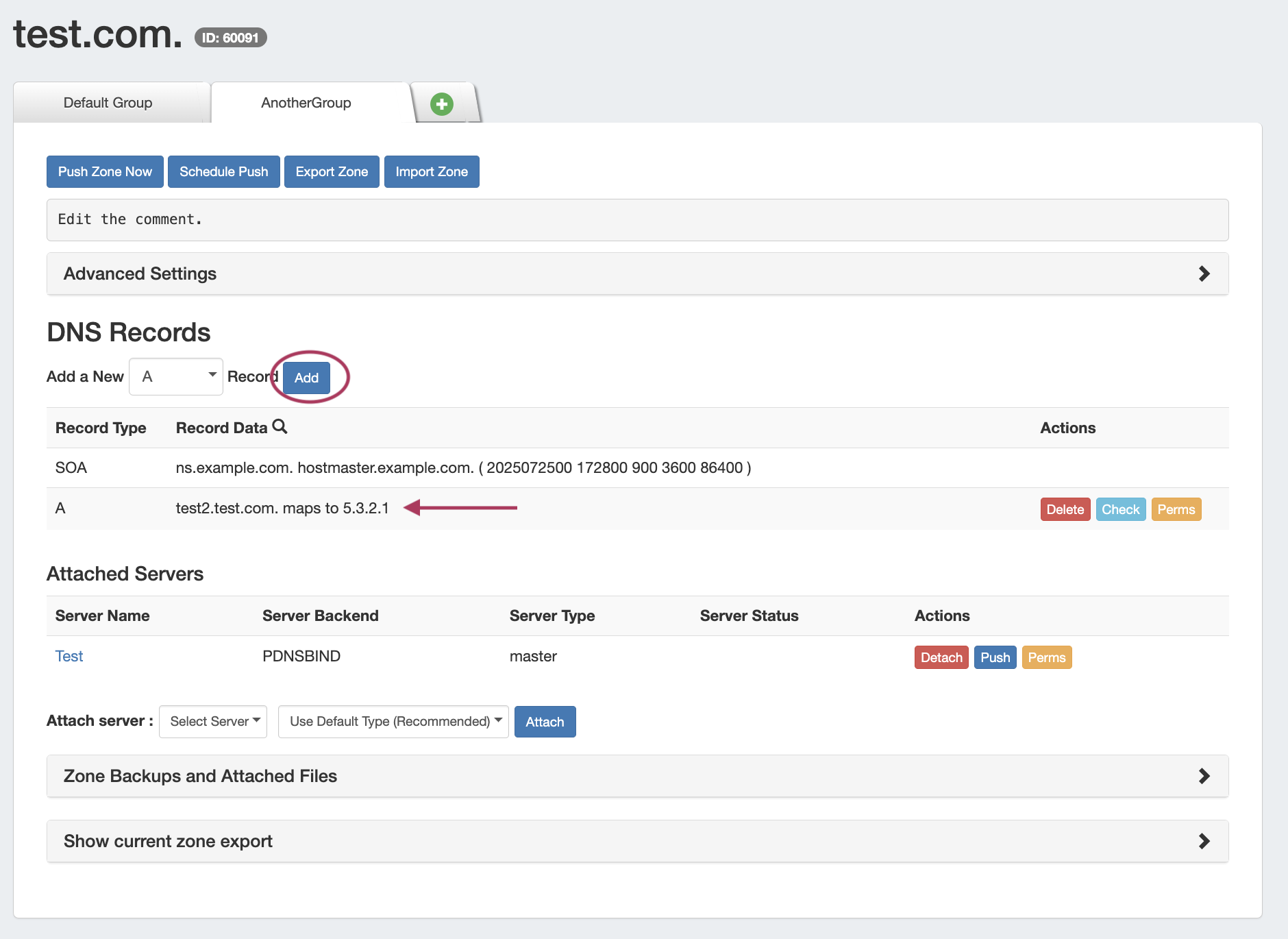The height and width of the screenshot is (939, 1288).
Task: Open the Select Server dropdown
Action: (x=213, y=722)
